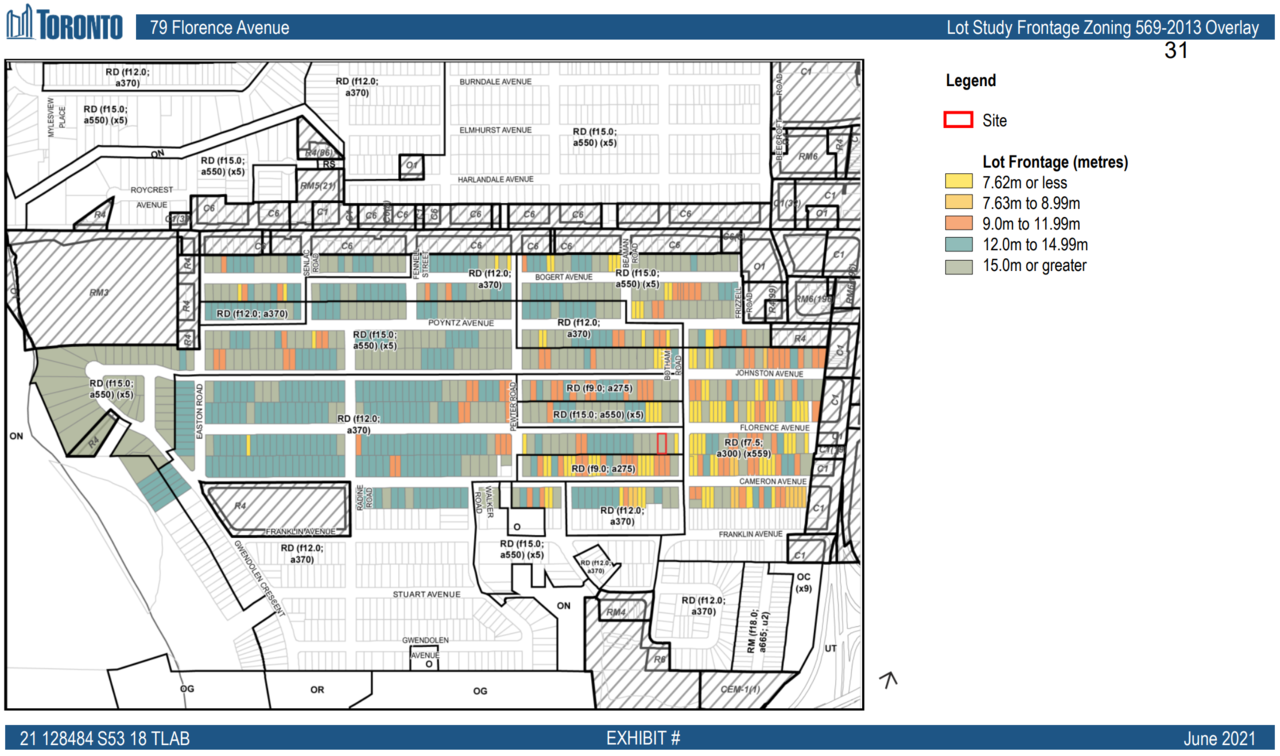This screenshot has width=1280, height=756.
Task: Click the RM3 hatched zone label
Action: 98,293
